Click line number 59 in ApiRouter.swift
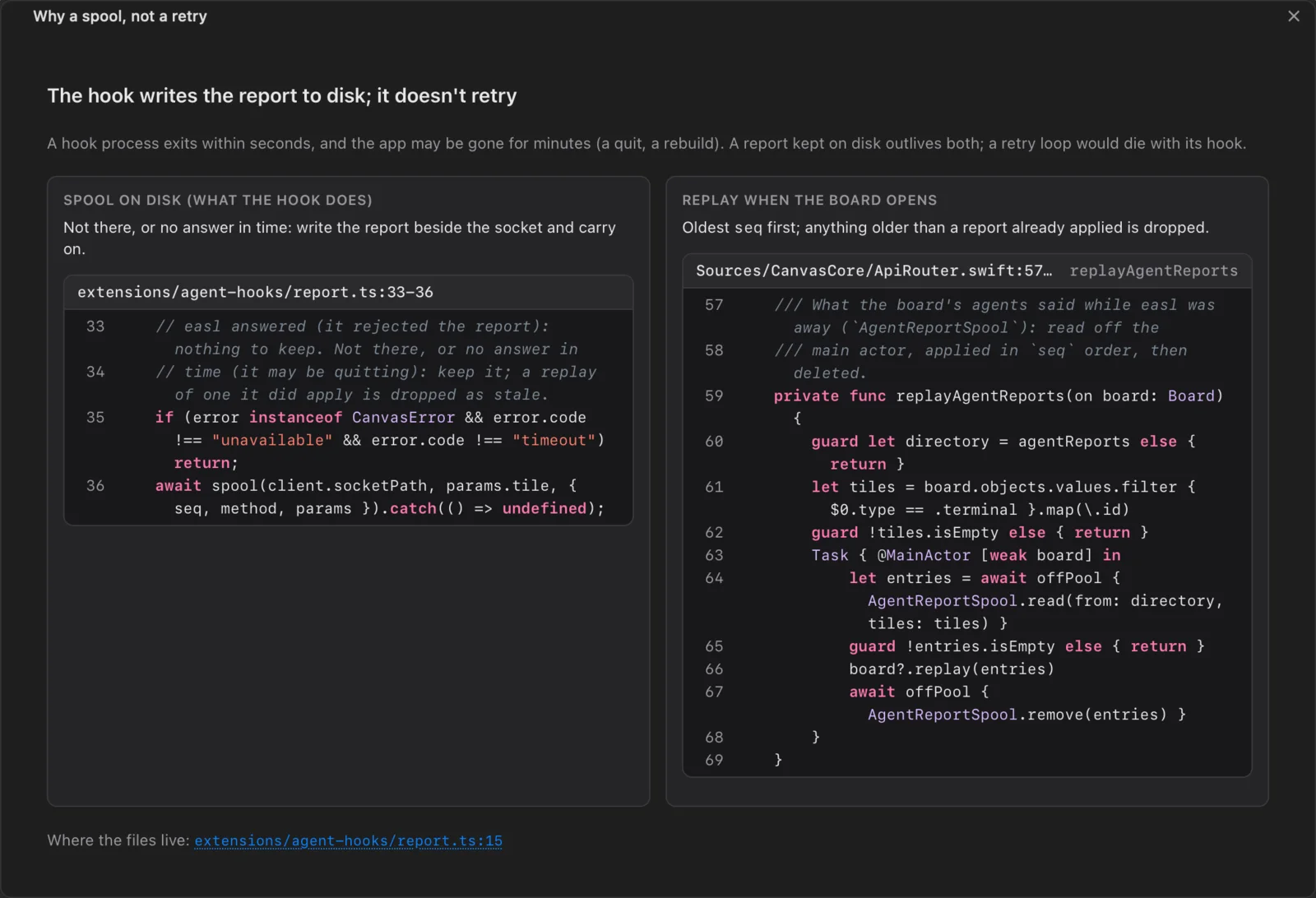The height and width of the screenshot is (898, 1316). (714, 396)
